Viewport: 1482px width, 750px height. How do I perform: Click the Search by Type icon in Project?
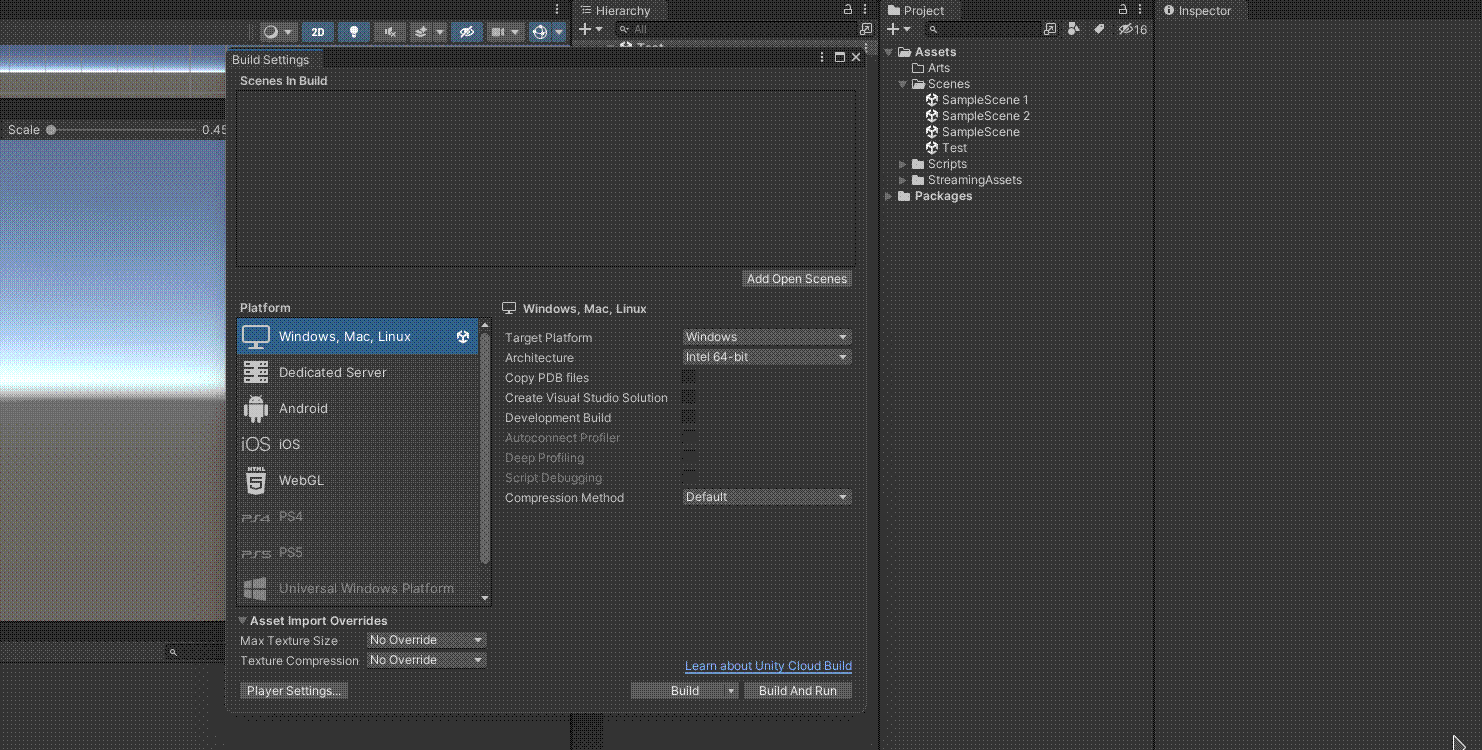point(1073,30)
